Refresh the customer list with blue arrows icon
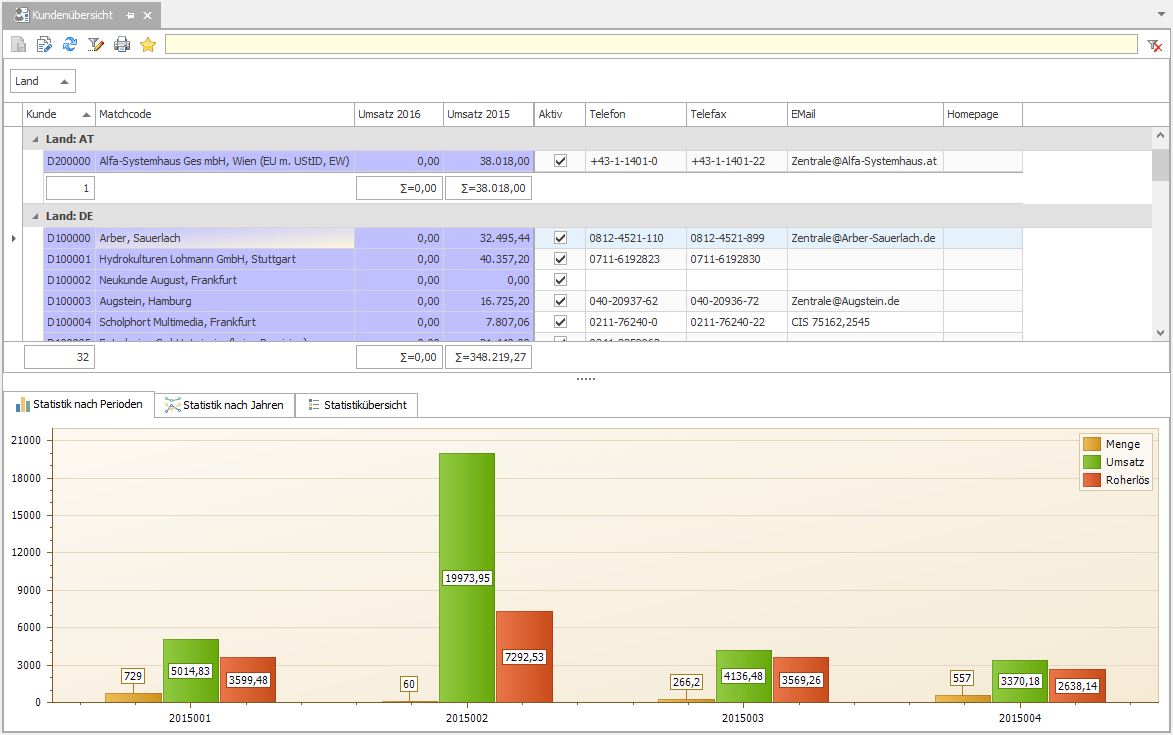The image size is (1173, 735). click(70, 45)
